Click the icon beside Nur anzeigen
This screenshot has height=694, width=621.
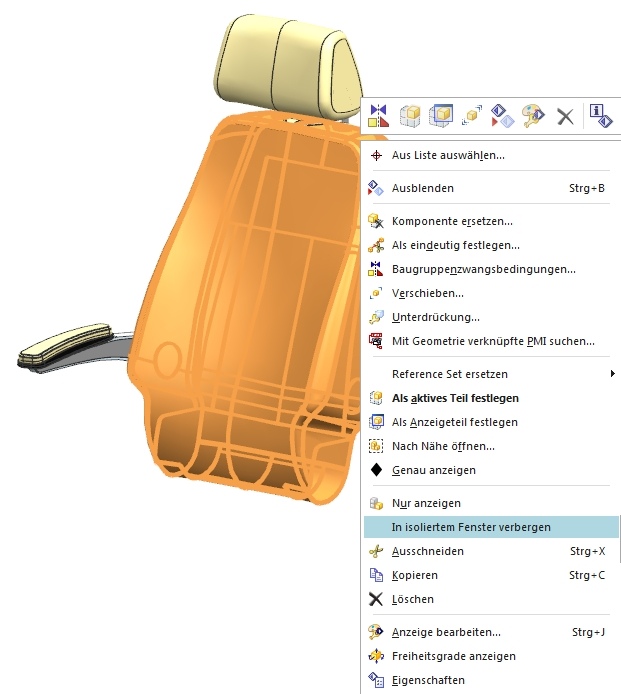(376, 503)
